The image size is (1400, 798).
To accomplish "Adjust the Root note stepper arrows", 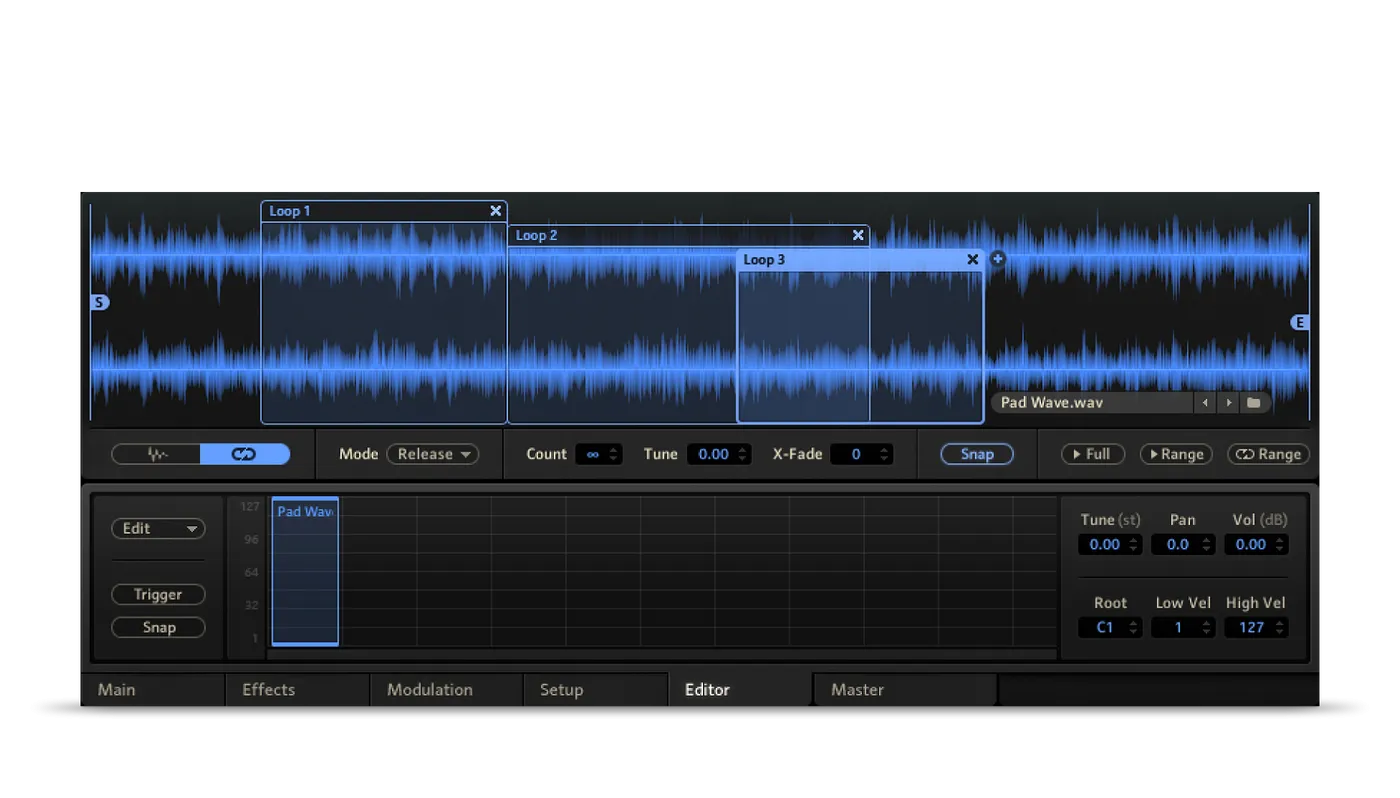I will pyautogui.click(x=1134, y=628).
